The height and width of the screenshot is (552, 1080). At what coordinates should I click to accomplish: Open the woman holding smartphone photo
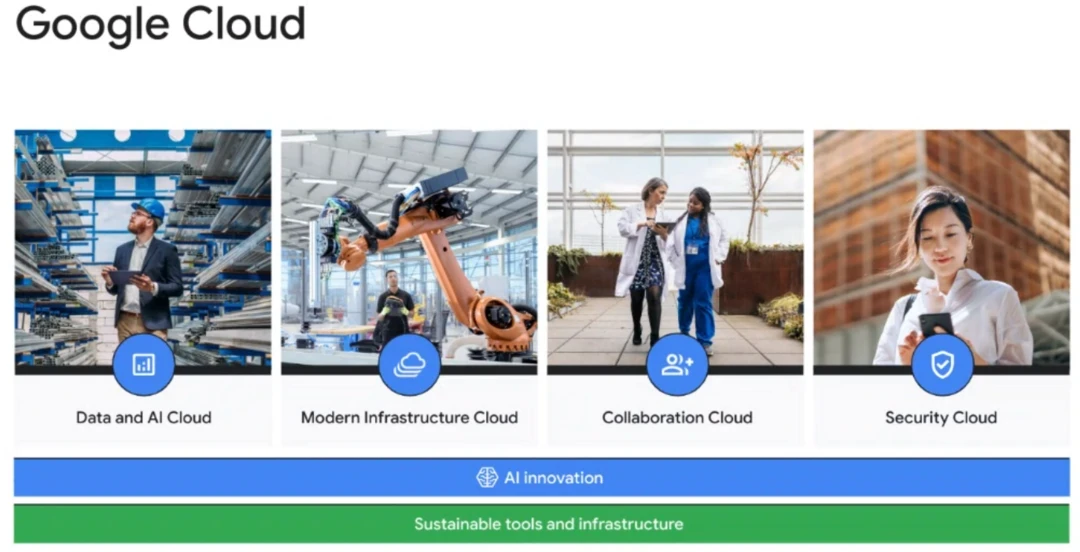[x=941, y=248]
